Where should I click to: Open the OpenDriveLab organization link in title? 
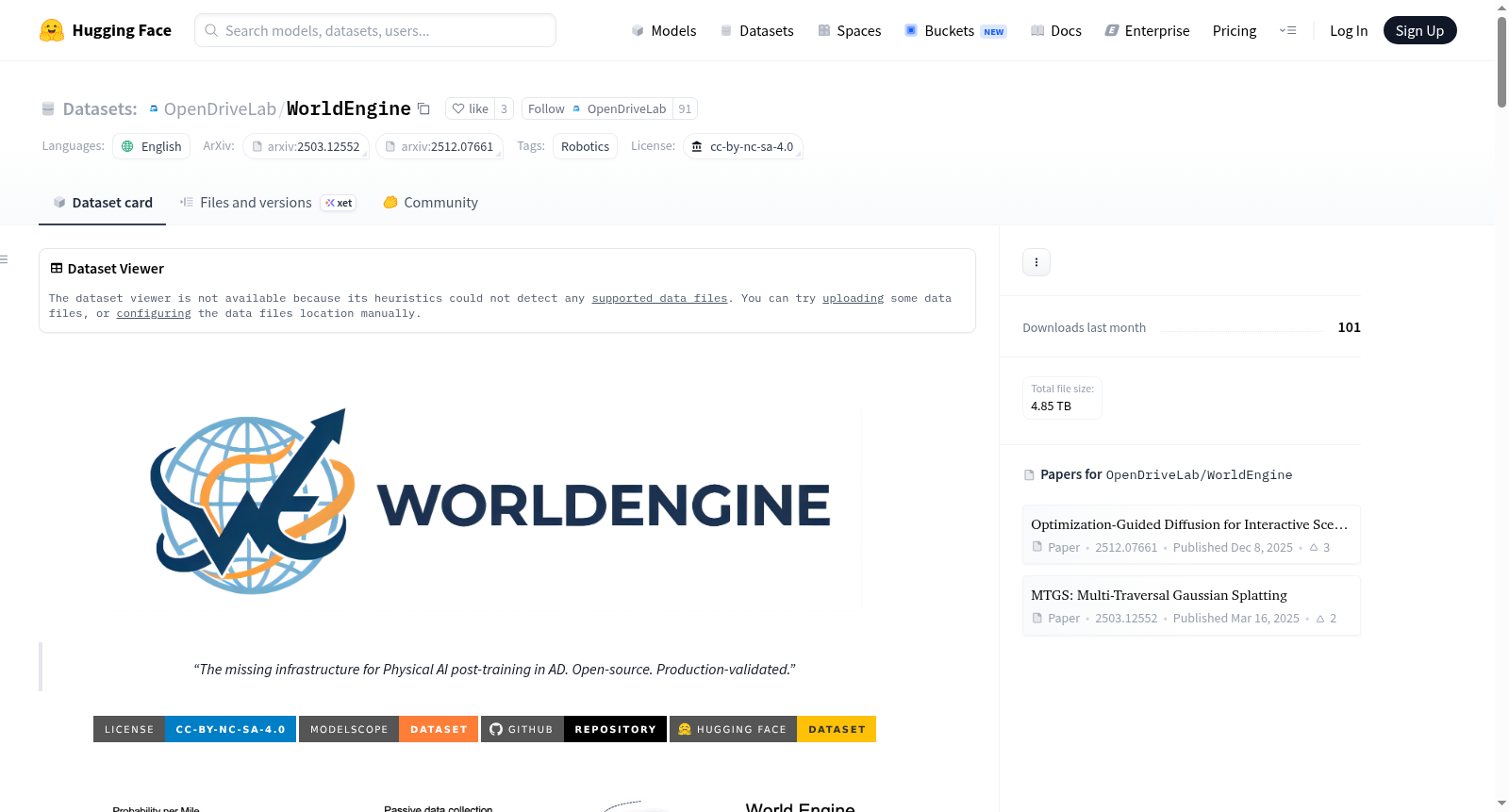point(220,108)
